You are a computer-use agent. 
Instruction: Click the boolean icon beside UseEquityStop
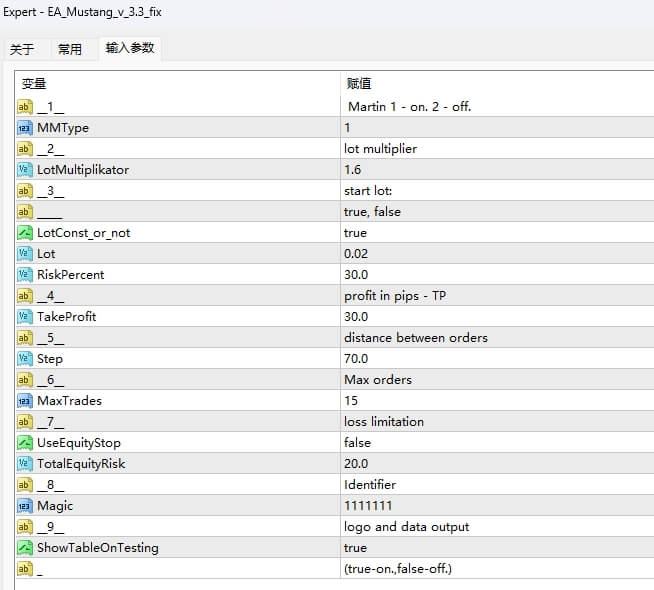(25, 443)
